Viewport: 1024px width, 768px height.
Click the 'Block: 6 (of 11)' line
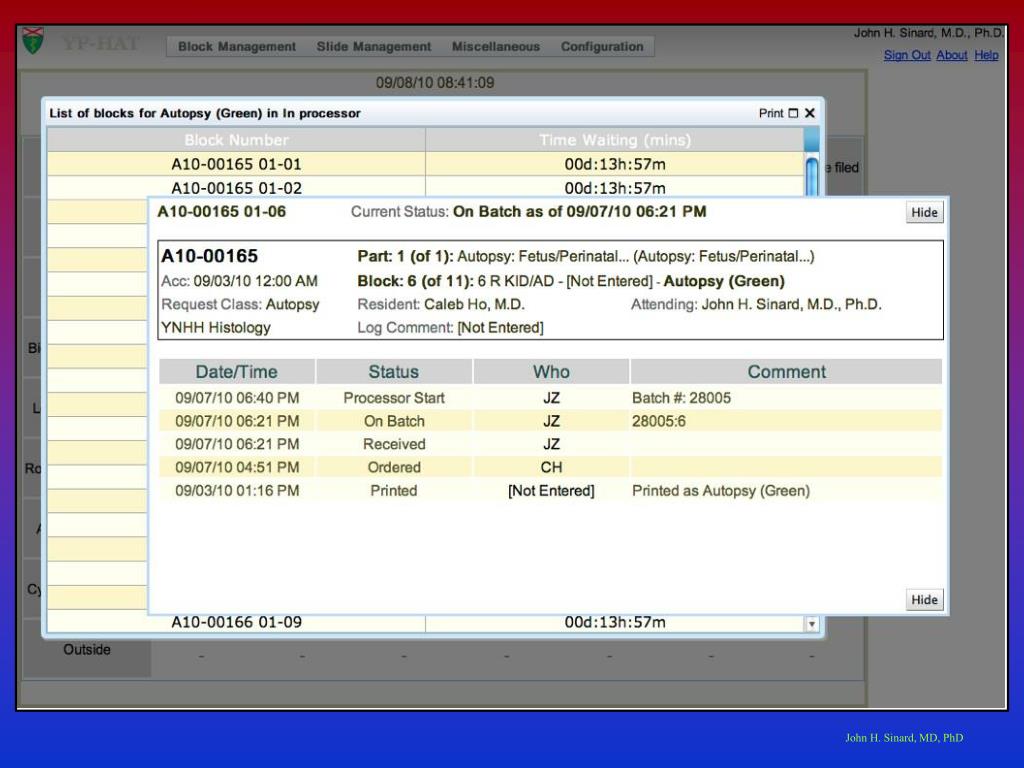[x=571, y=281]
